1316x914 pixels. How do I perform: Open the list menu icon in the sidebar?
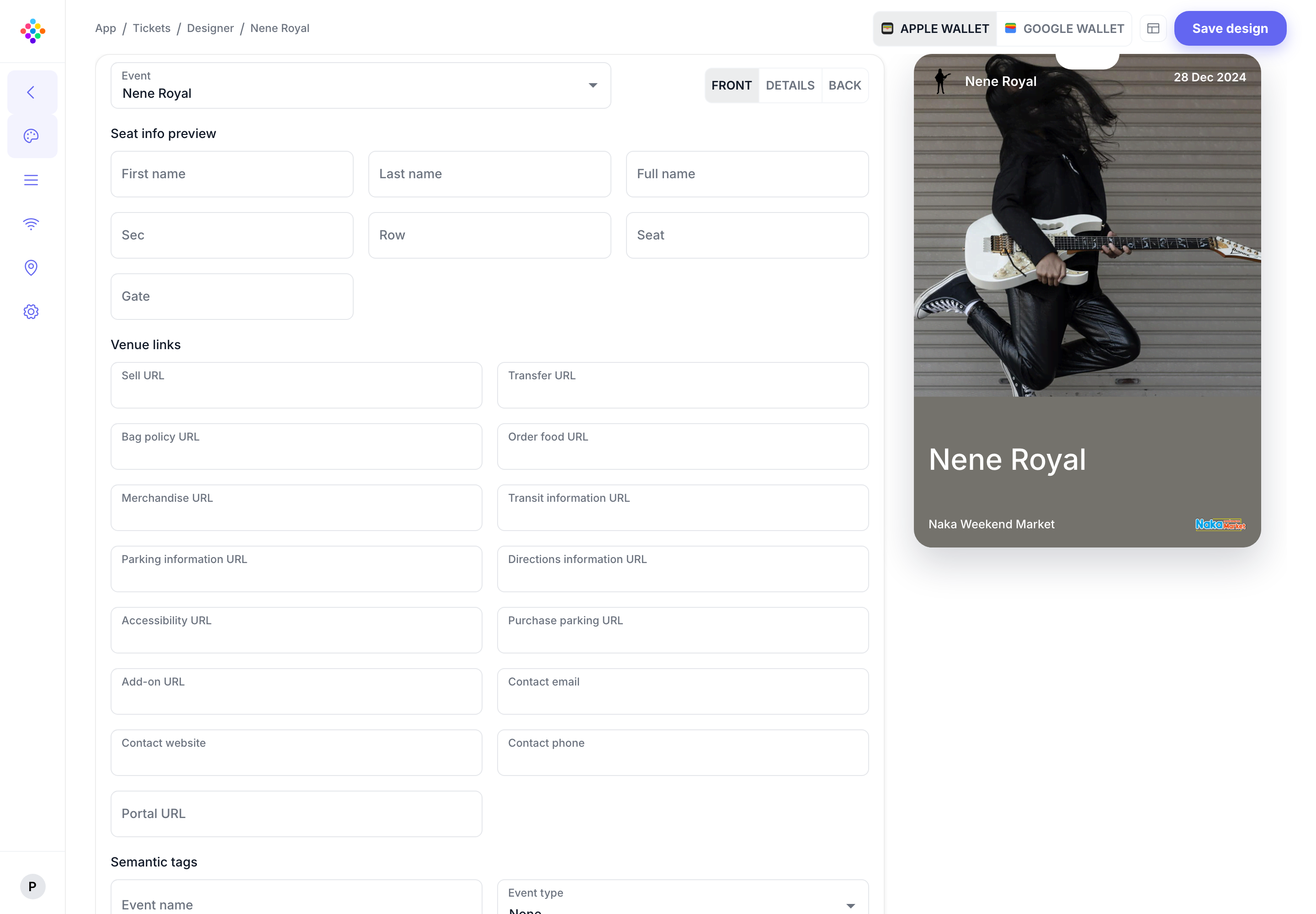coord(32,180)
